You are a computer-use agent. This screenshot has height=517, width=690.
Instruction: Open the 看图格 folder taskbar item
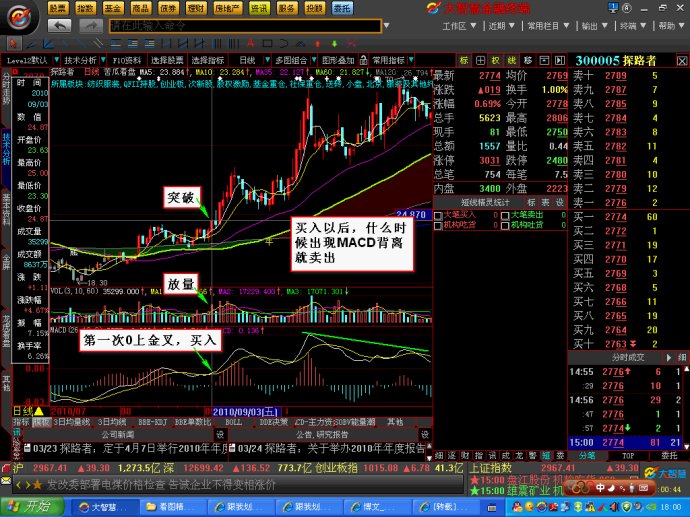172,507
